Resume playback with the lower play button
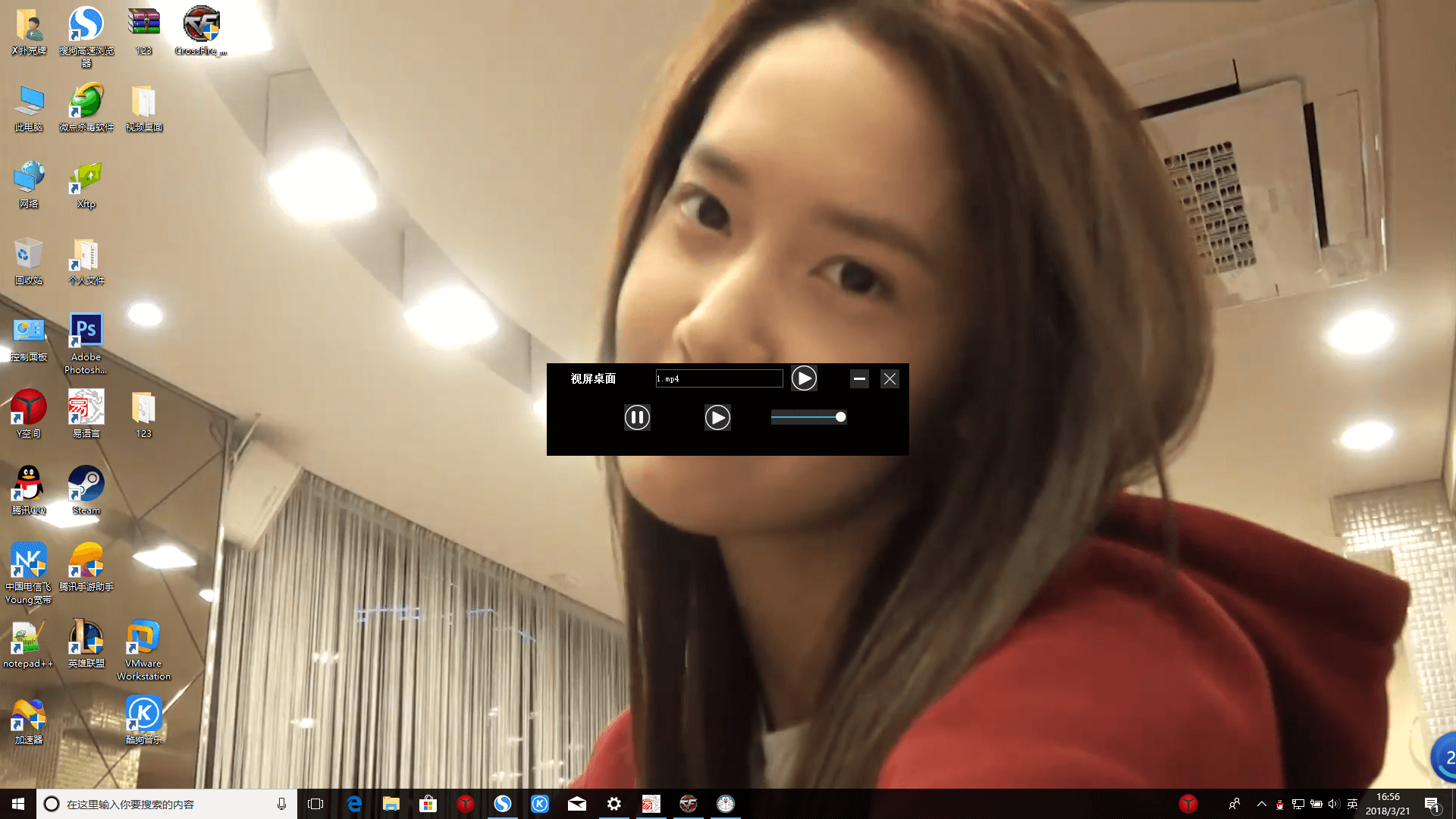Screen dimensions: 1456x819 tap(717, 417)
